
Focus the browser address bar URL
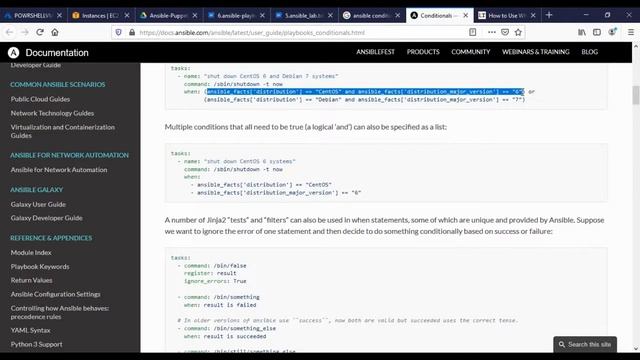click(252, 32)
